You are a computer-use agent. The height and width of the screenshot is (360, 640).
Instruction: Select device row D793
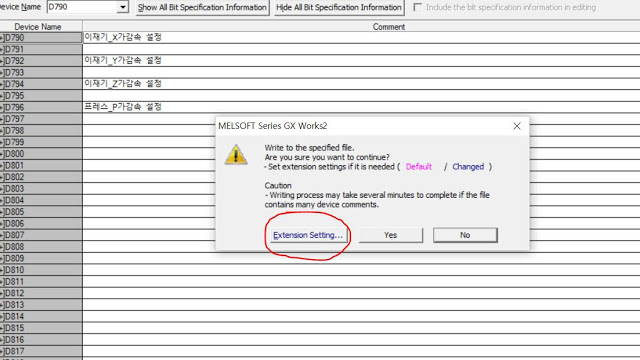point(41,73)
